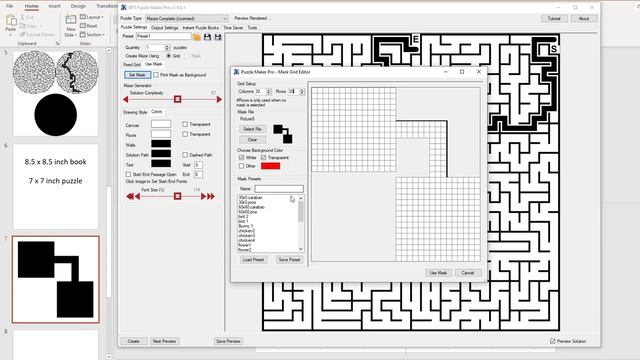This screenshot has width=640, height=360.
Task: Click Rows spinner in Grid Setup
Action: tap(302, 91)
